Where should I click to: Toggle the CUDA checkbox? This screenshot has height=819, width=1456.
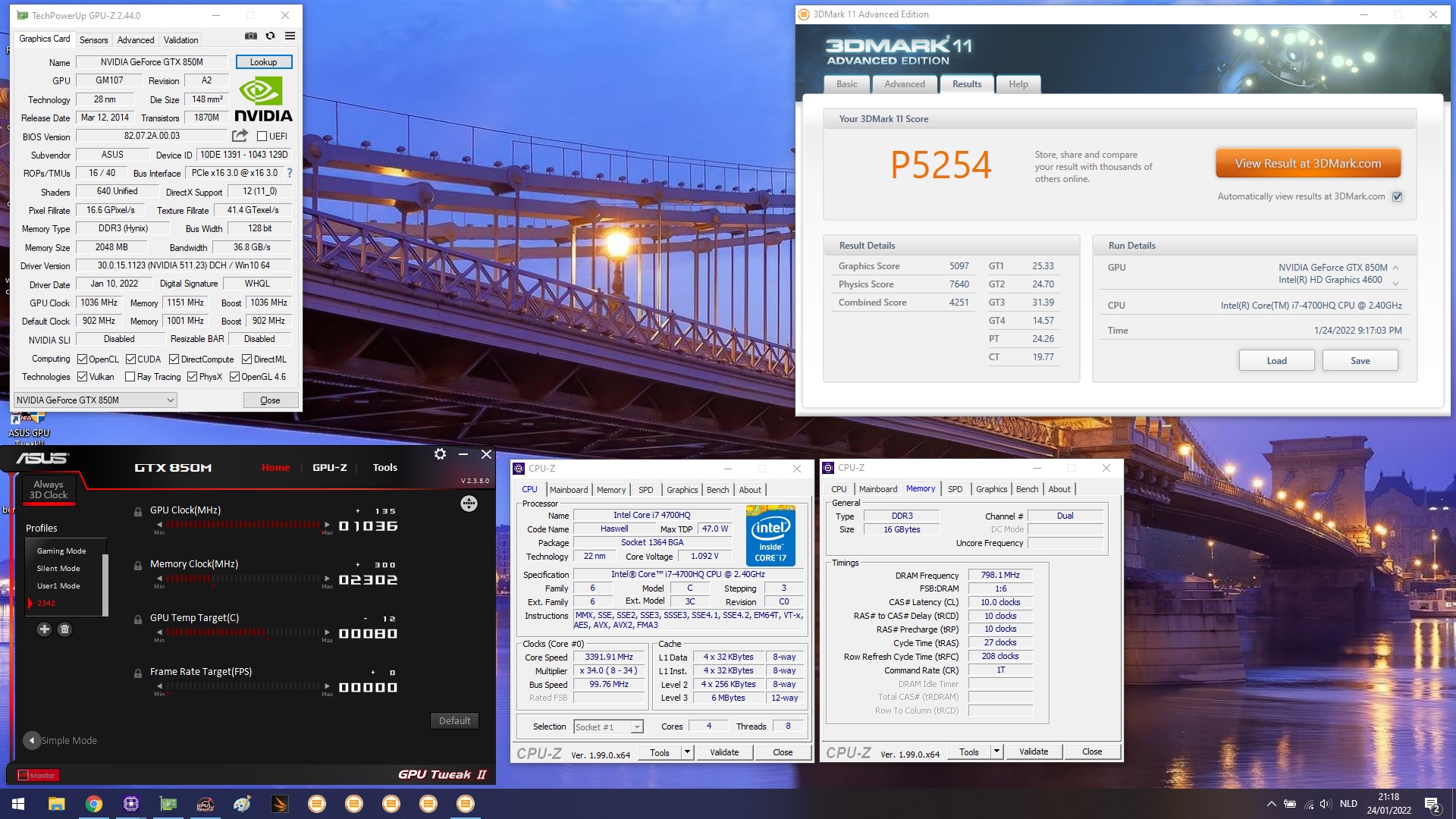click(130, 359)
